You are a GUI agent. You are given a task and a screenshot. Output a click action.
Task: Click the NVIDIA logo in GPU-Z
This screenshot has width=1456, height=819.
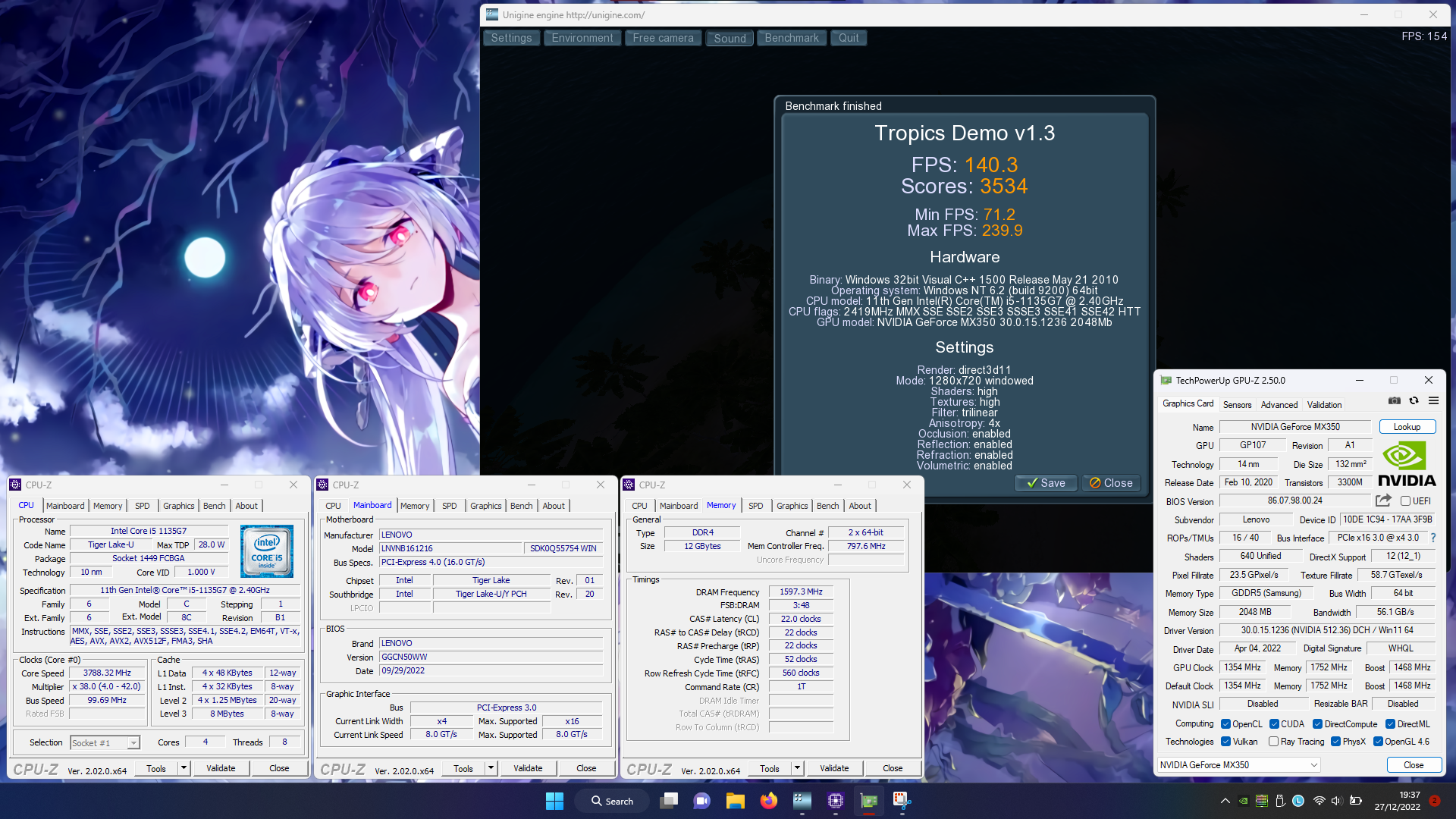(1407, 464)
